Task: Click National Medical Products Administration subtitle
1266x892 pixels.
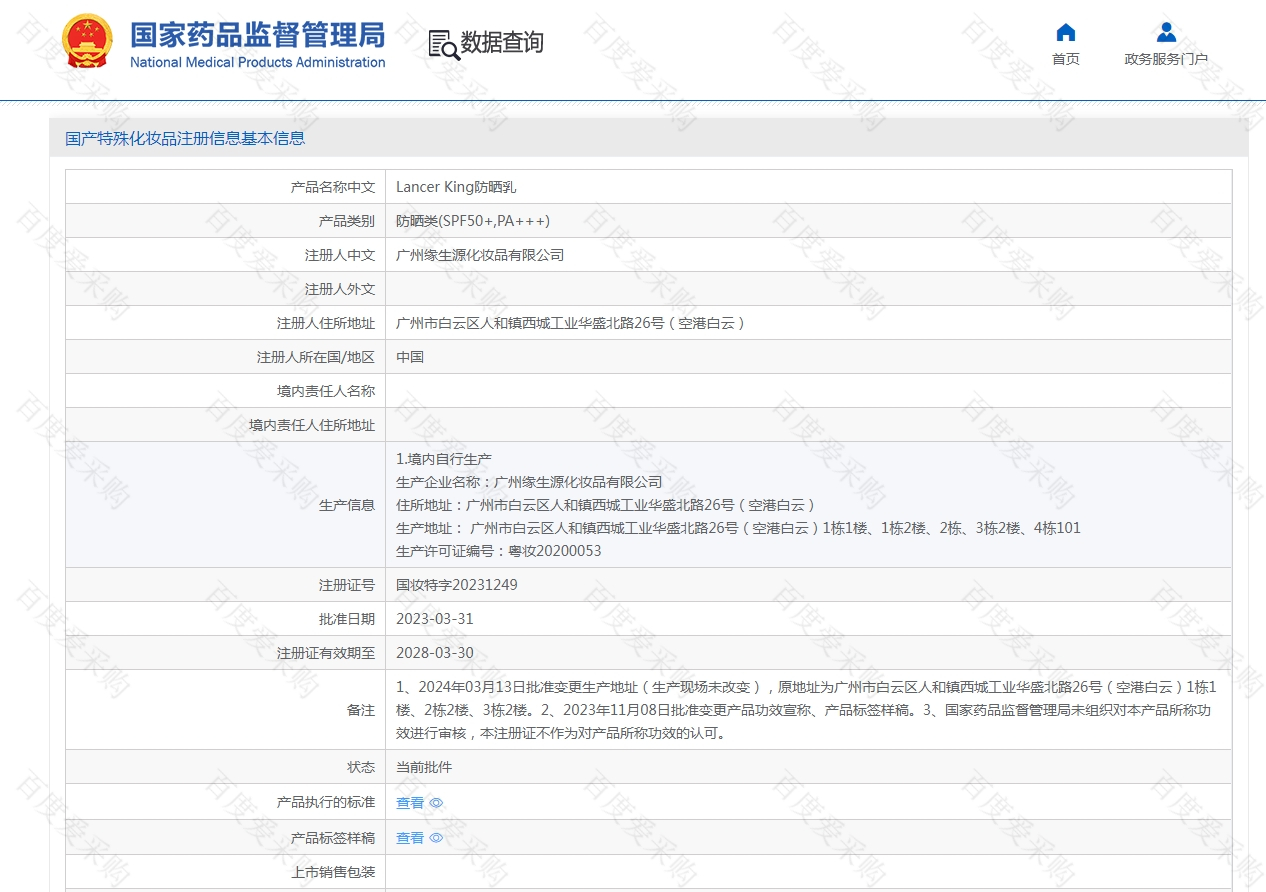Action: point(258,62)
